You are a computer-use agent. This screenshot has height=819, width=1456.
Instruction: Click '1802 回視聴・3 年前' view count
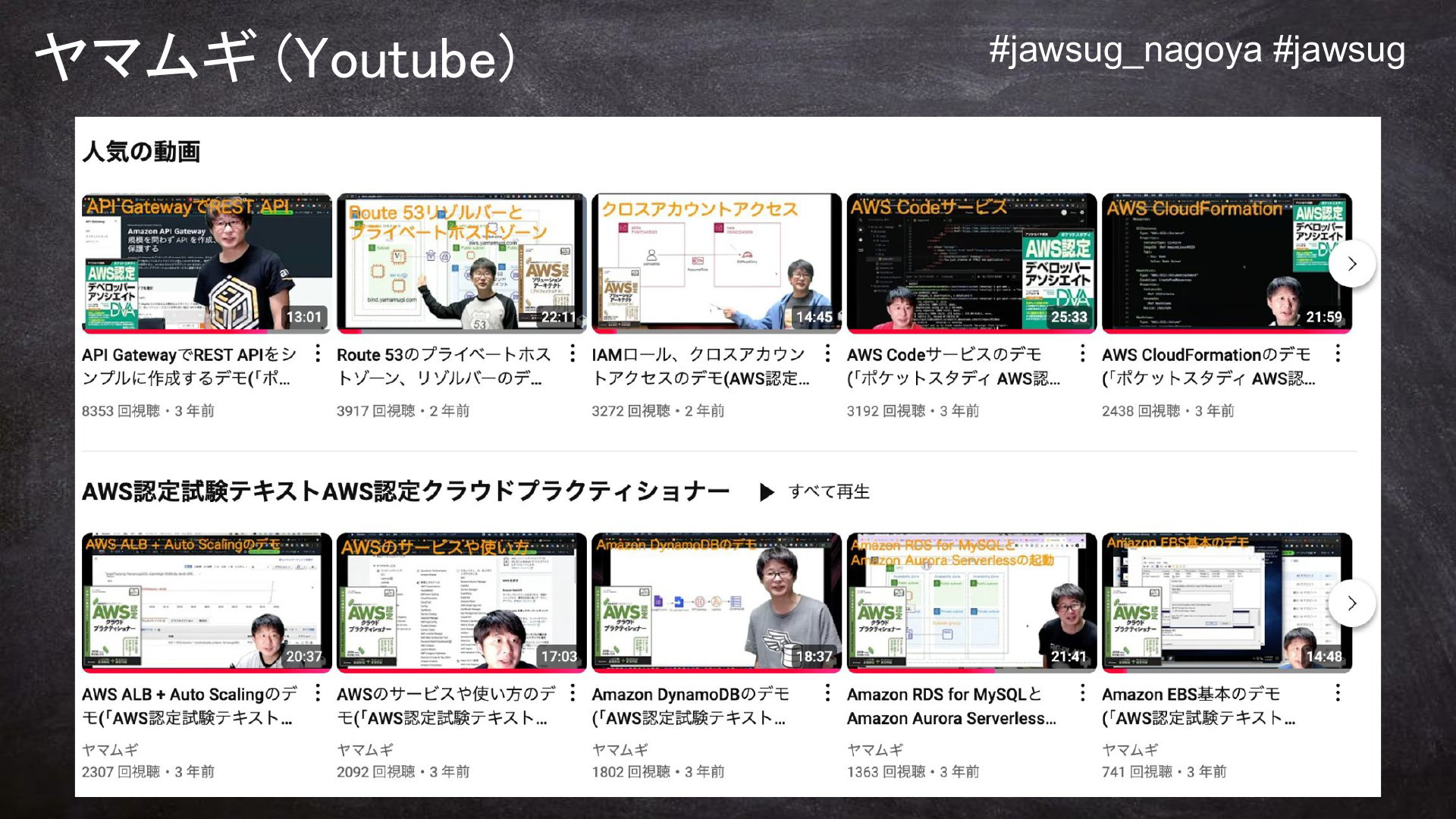point(657,772)
